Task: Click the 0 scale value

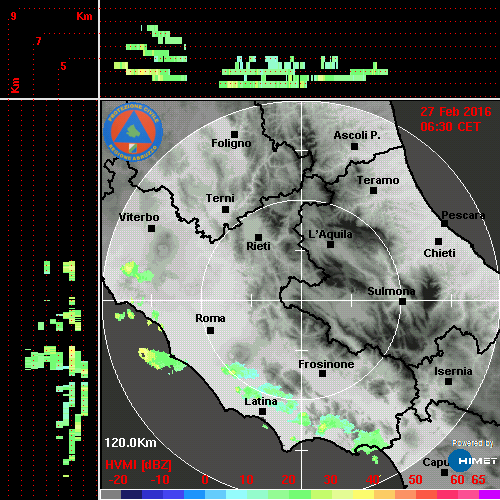Action: pos(205,480)
